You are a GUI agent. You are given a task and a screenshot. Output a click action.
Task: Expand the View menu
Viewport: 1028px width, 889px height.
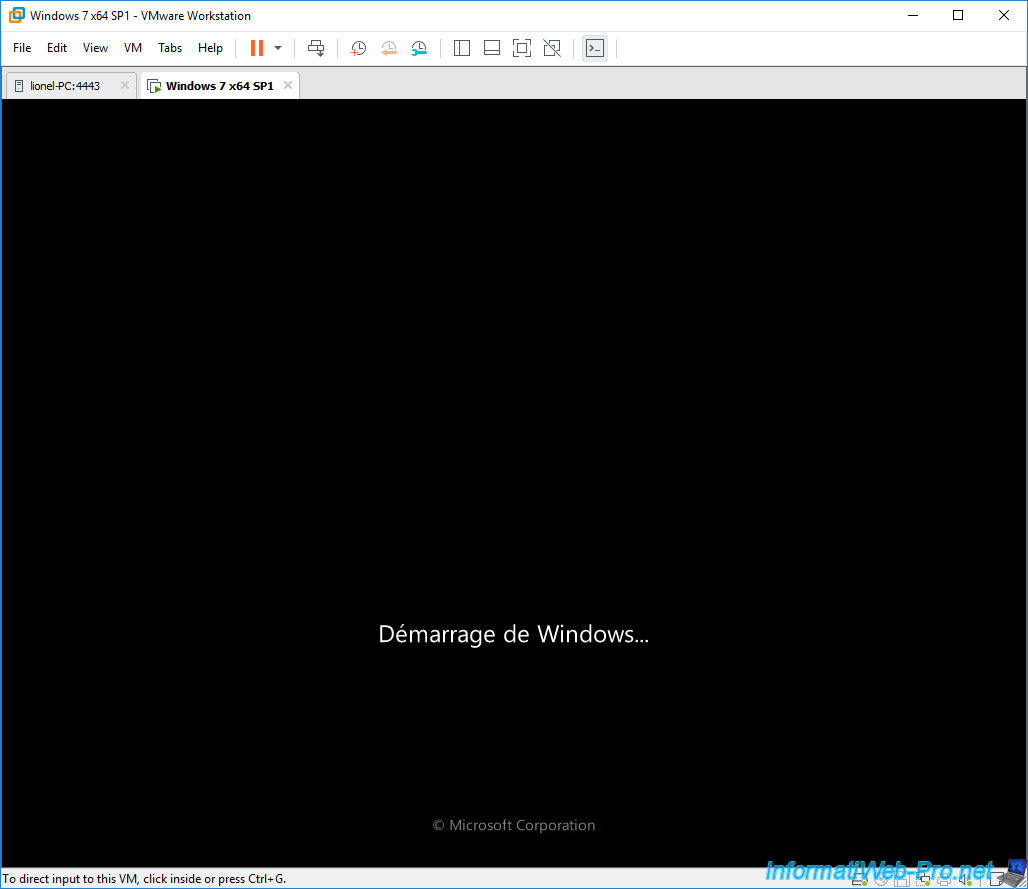click(95, 48)
